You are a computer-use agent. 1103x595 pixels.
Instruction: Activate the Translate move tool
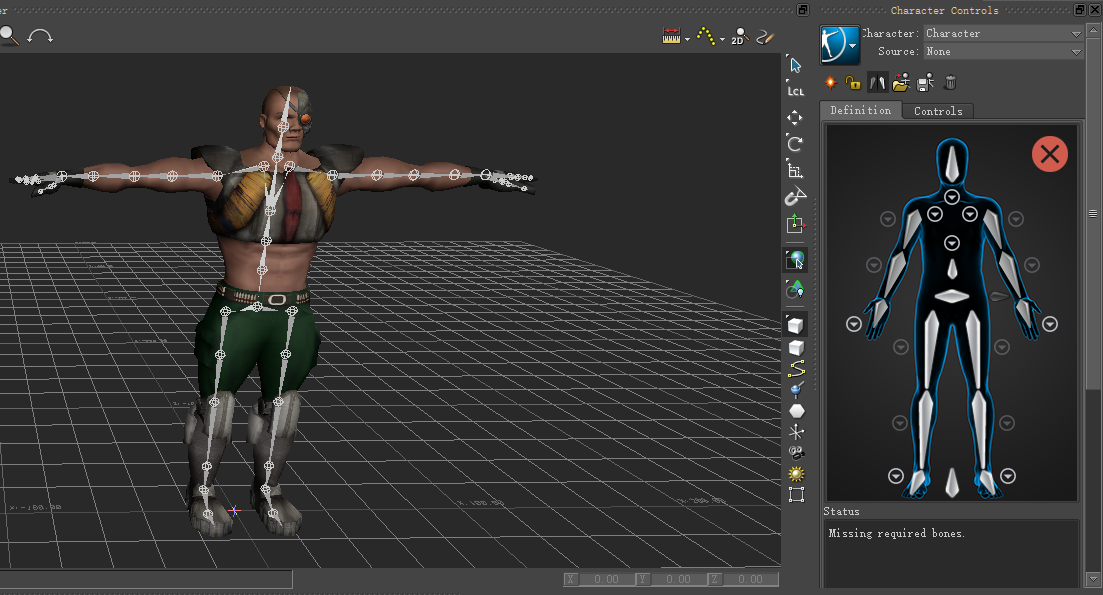(795, 117)
